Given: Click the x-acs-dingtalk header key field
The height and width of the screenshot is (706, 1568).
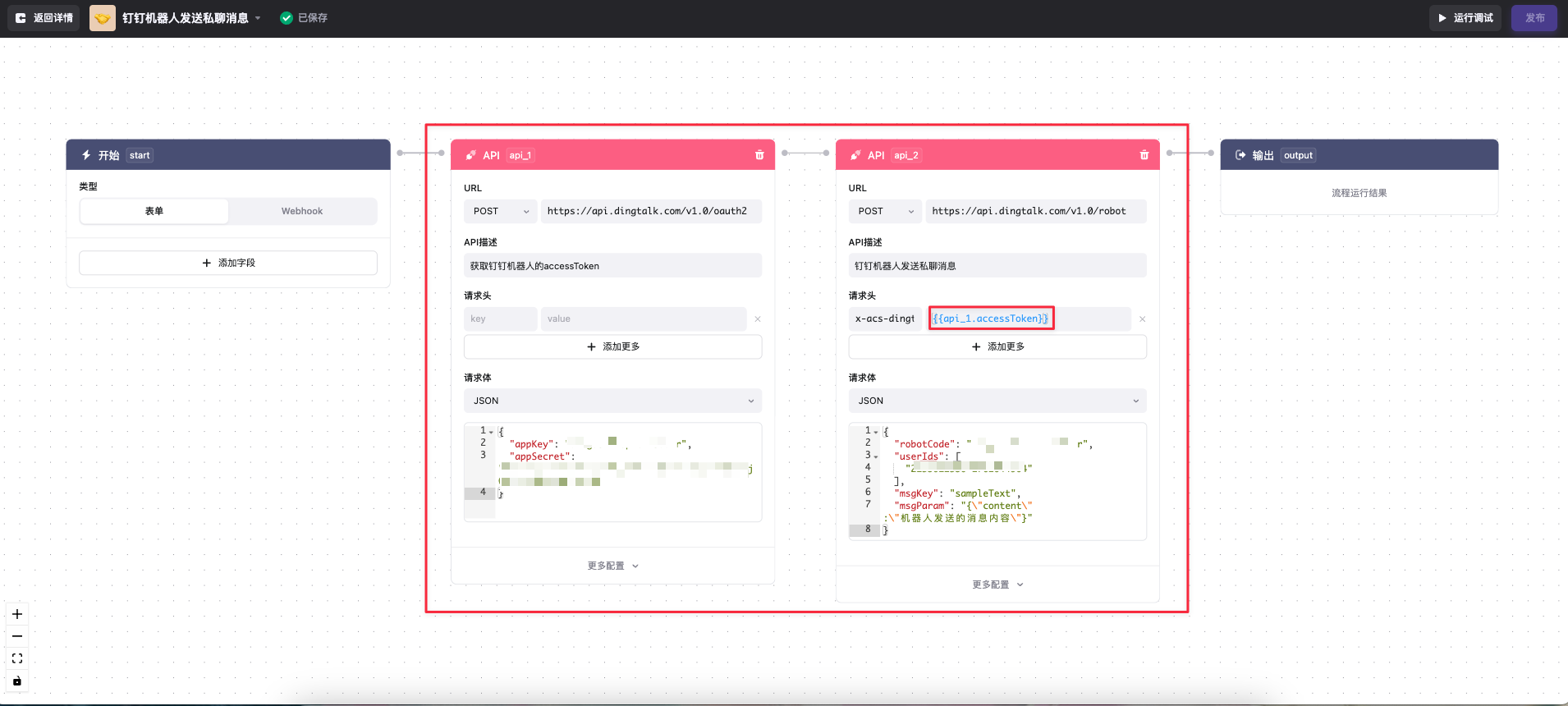Looking at the screenshot, I should click(x=886, y=319).
